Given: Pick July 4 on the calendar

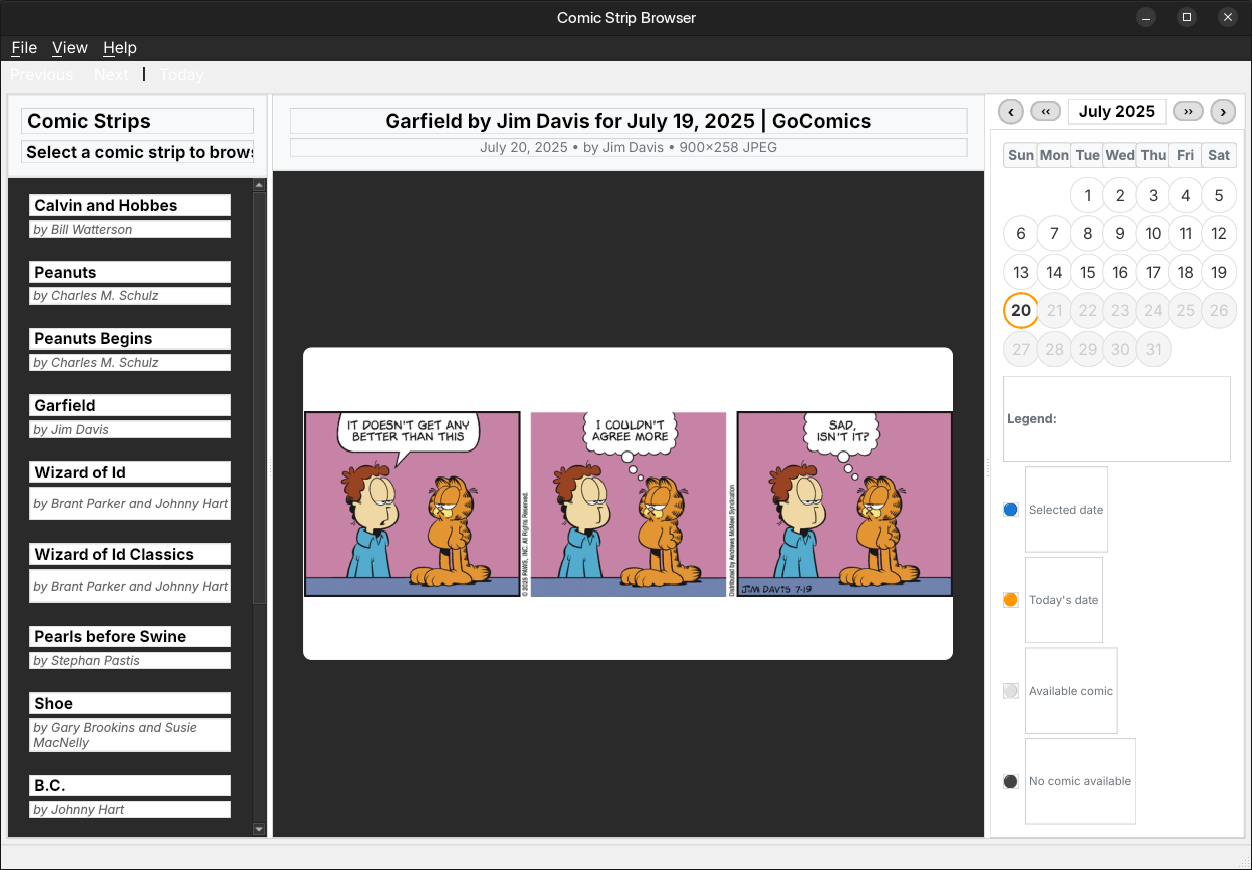Looking at the screenshot, I should pos(1185,196).
